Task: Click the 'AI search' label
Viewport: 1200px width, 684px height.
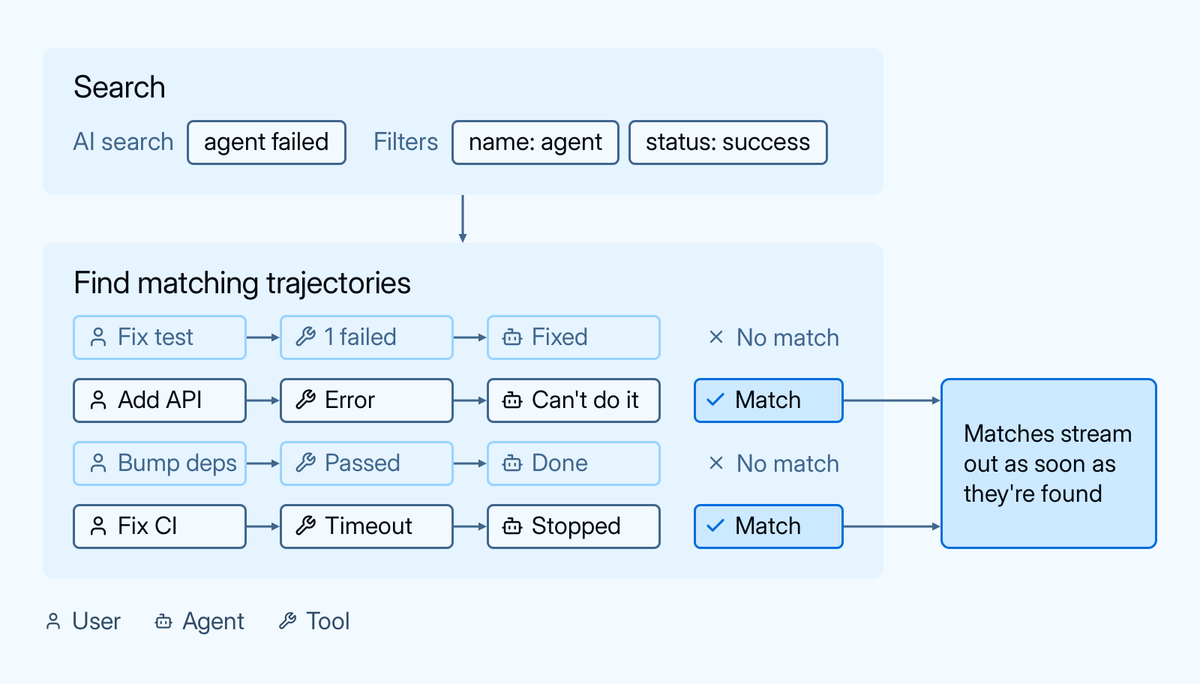Action: (123, 142)
